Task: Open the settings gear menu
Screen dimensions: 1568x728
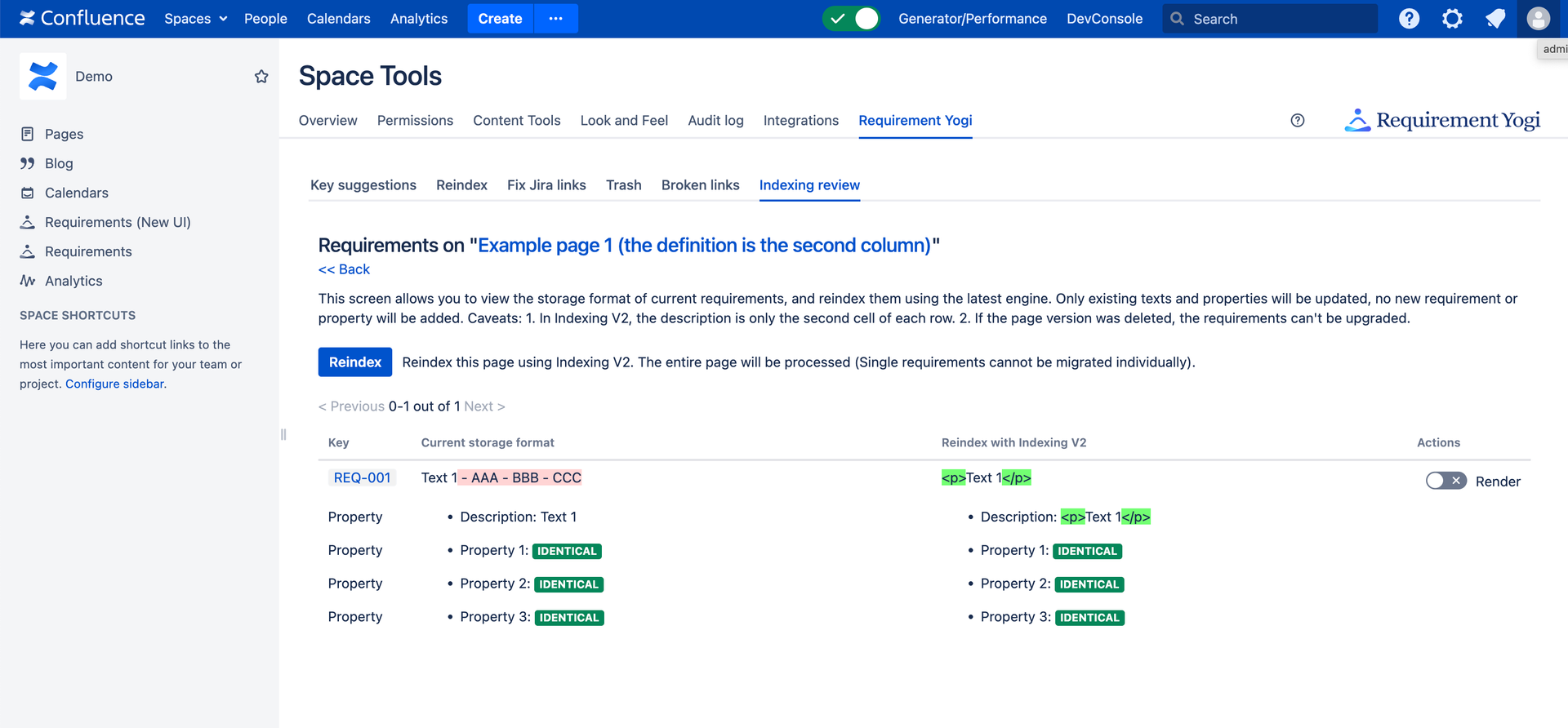Action: (1452, 19)
